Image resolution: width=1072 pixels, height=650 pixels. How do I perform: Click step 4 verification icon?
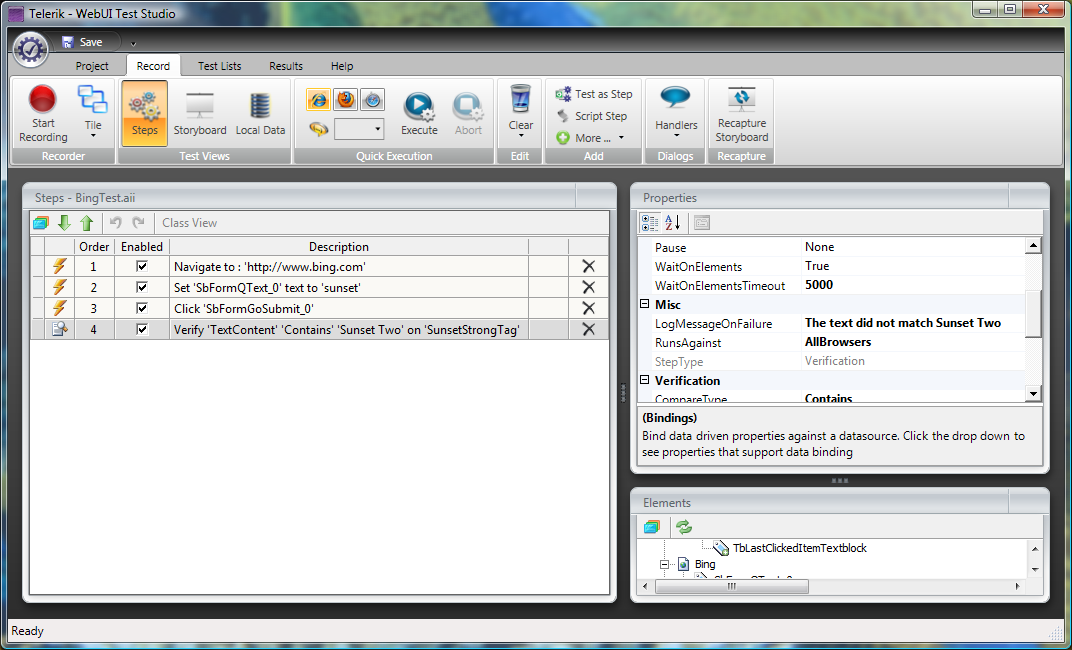pos(59,329)
